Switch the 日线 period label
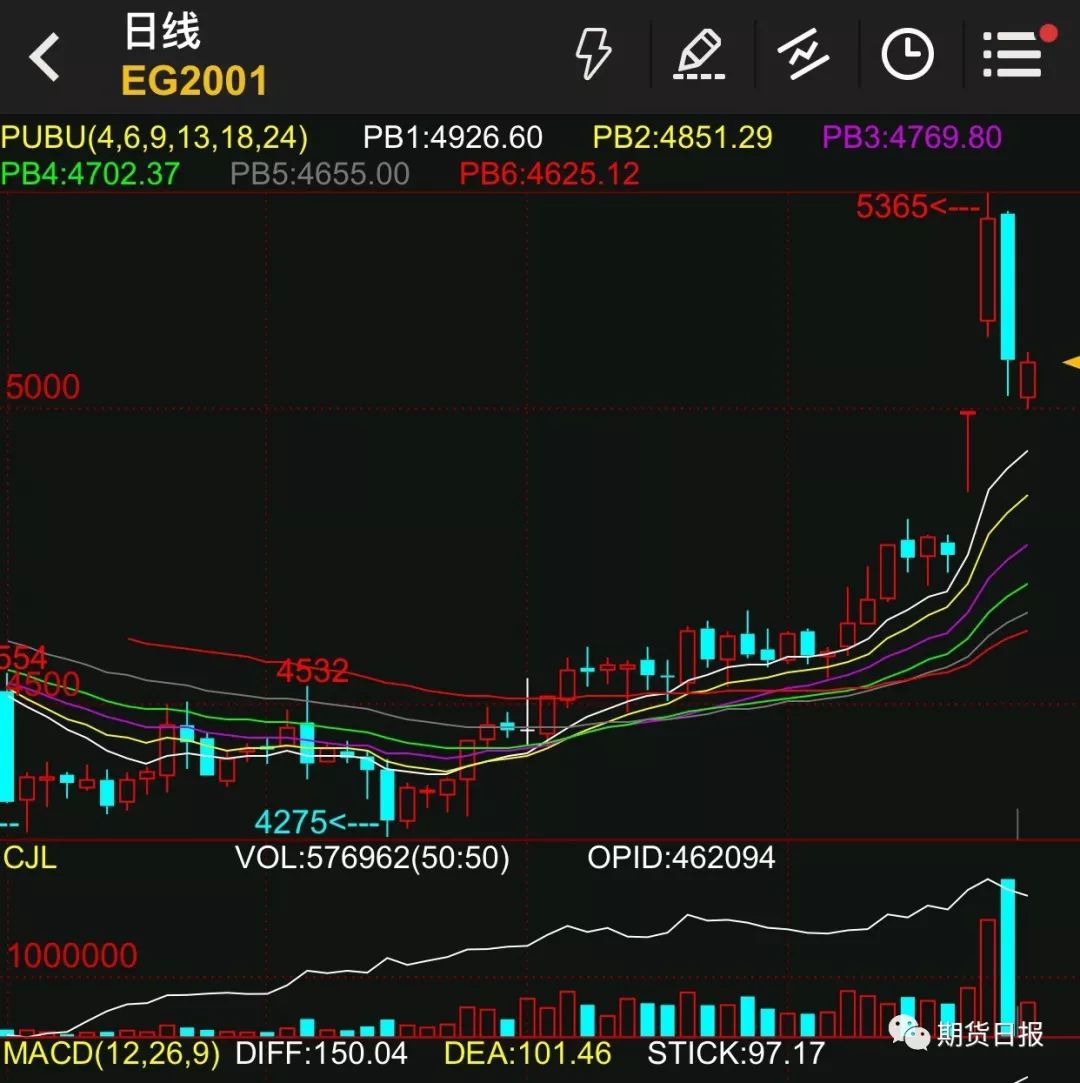 (x=162, y=32)
